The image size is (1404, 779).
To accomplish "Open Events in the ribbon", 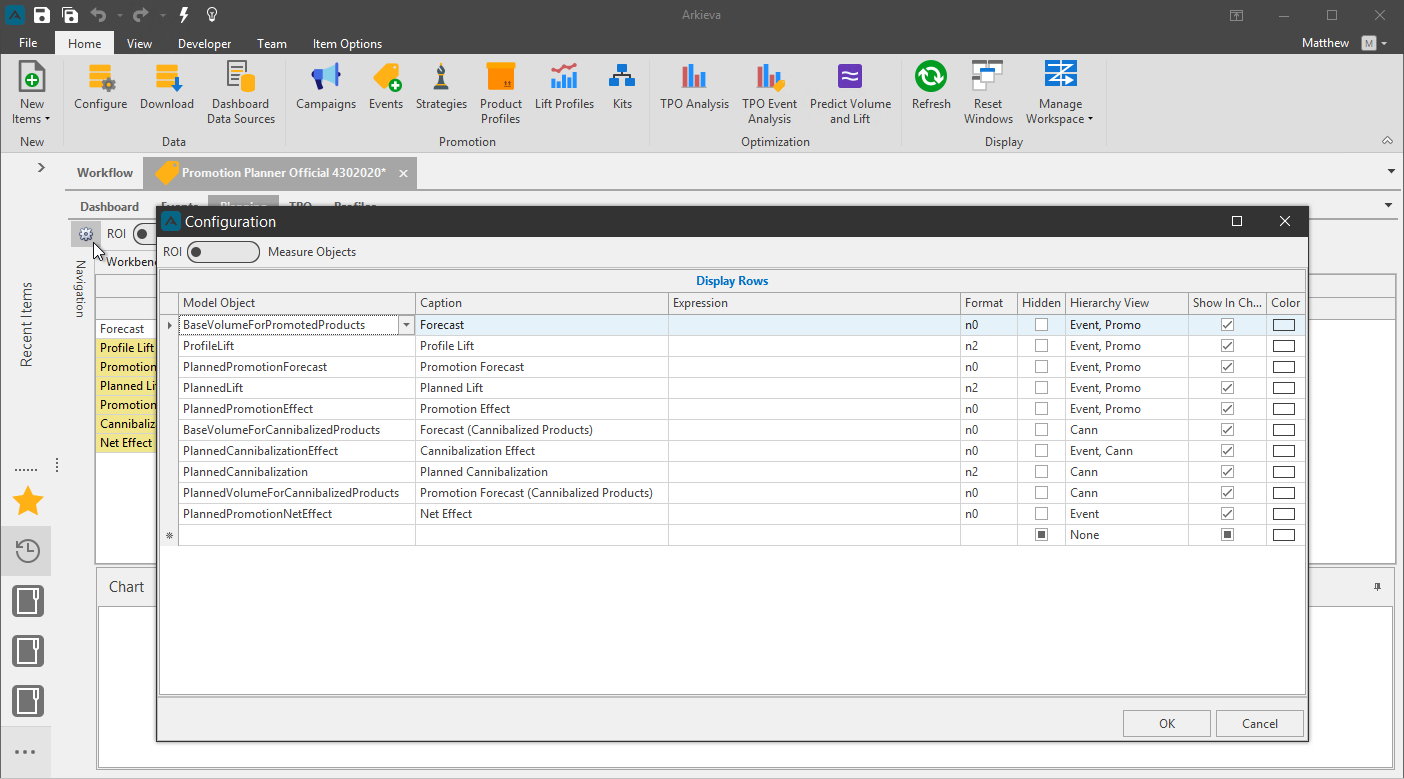I will point(386,87).
